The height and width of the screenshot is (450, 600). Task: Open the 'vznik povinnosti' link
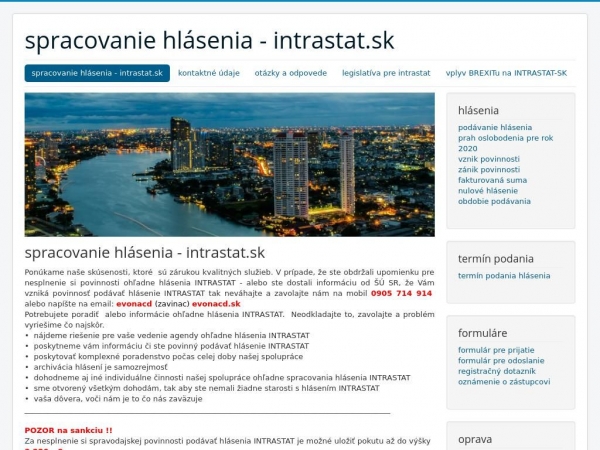(x=489, y=159)
